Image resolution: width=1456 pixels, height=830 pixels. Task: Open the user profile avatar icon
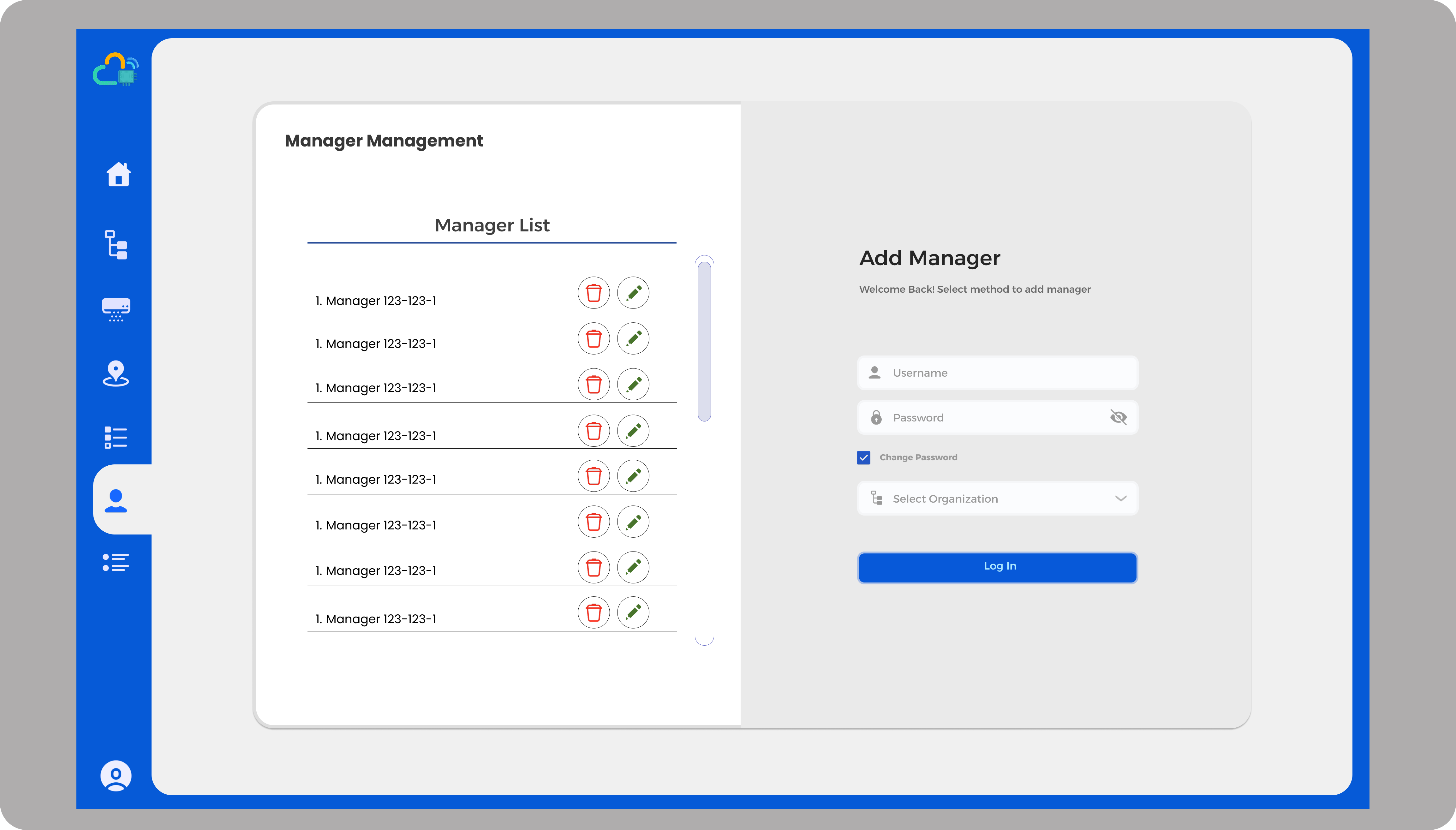point(116,775)
